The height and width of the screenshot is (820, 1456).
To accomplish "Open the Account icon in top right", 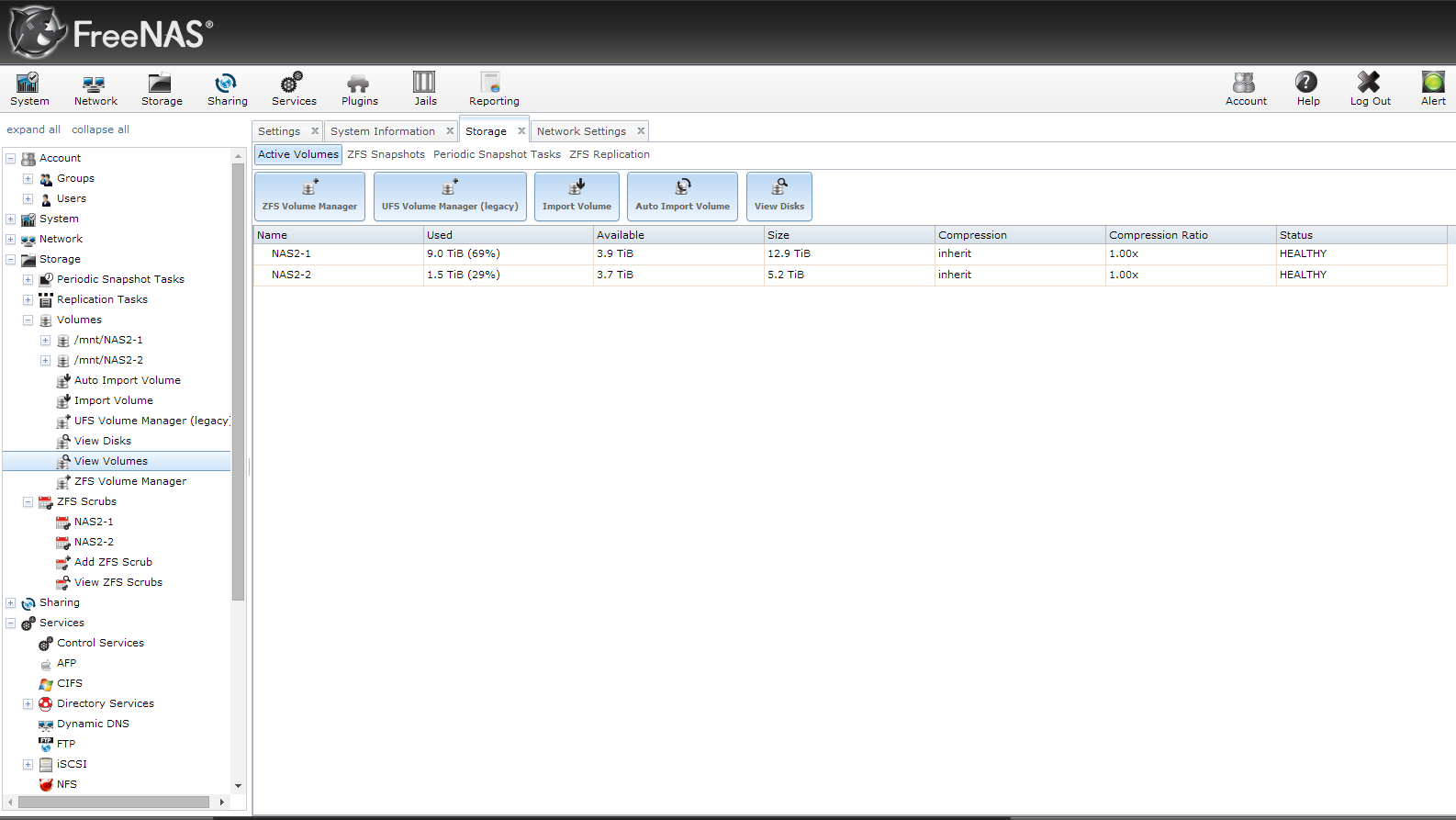I will tap(1246, 89).
